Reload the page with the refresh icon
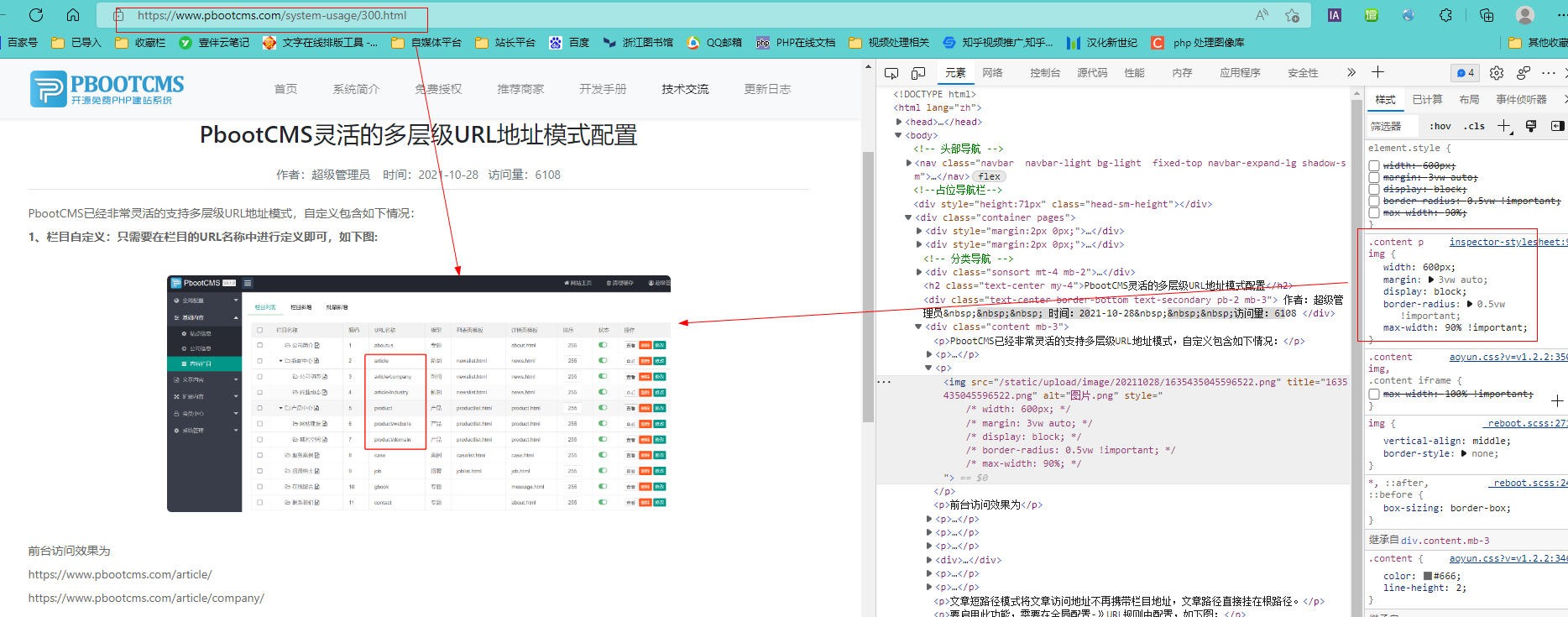The image size is (1568, 617). tap(36, 15)
